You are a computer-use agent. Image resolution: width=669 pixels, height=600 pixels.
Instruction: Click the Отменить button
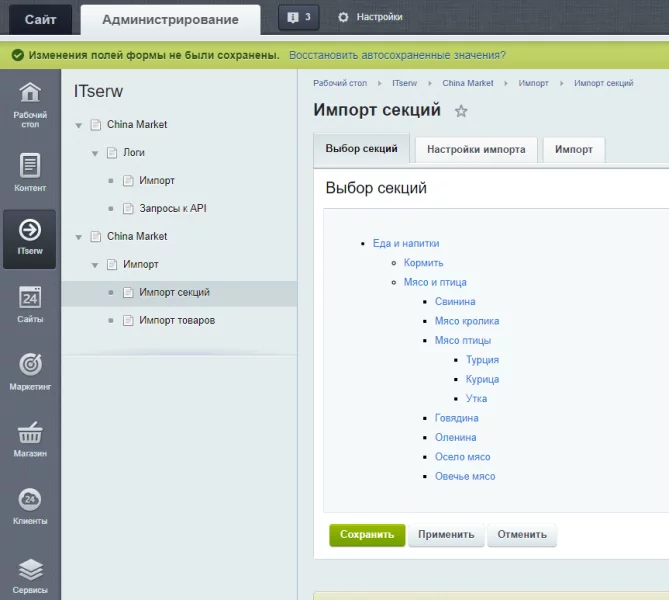coord(522,535)
